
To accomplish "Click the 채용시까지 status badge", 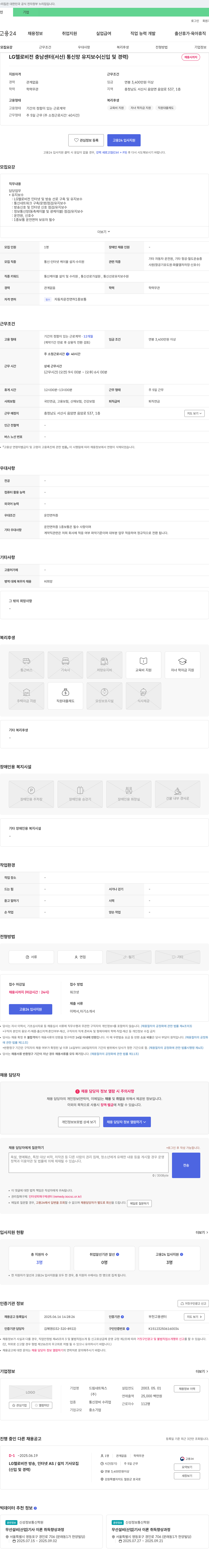I will point(191,57).
